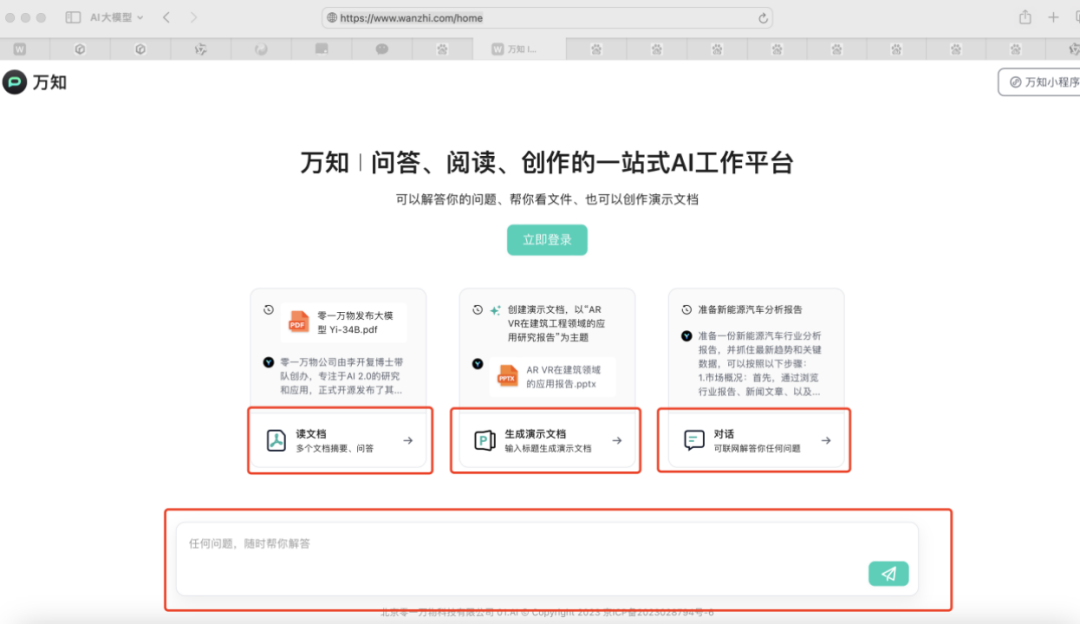This screenshot has width=1080, height=624.
Task: Click the assistant avatar beside 准备一份新能源 text
Action: tap(687, 336)
